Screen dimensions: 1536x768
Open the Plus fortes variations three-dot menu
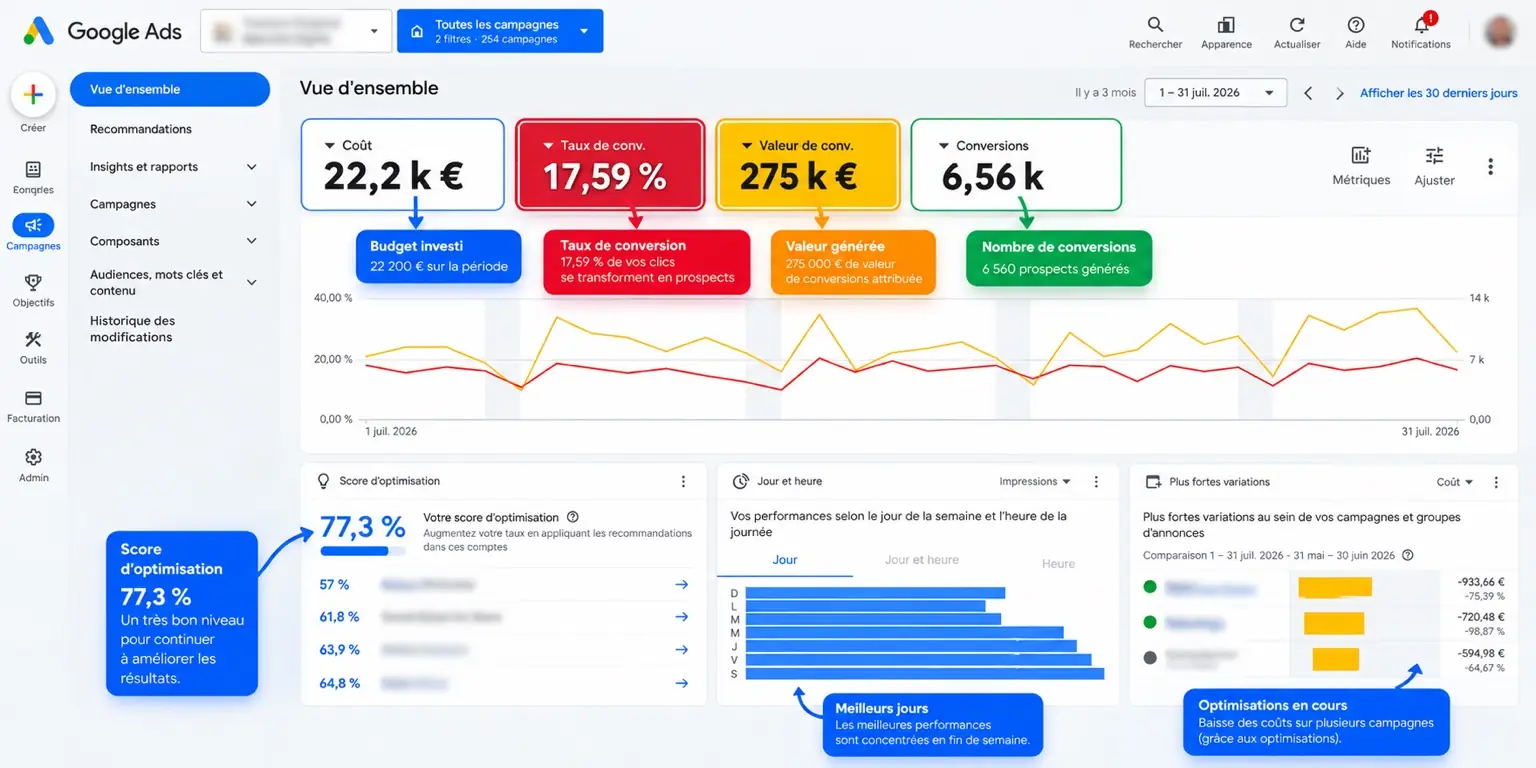1496,481
